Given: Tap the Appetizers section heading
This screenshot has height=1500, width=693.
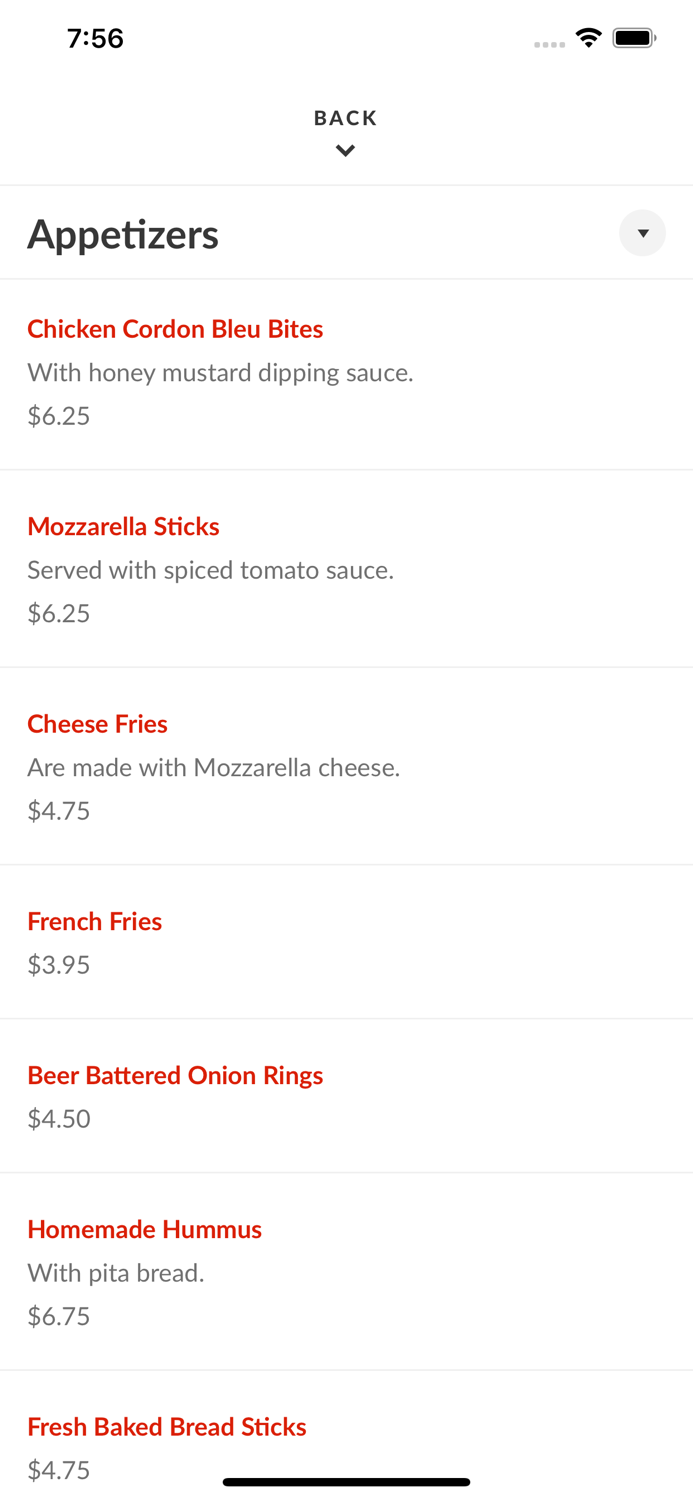Looking at the screenshot, I should (123, 233).
